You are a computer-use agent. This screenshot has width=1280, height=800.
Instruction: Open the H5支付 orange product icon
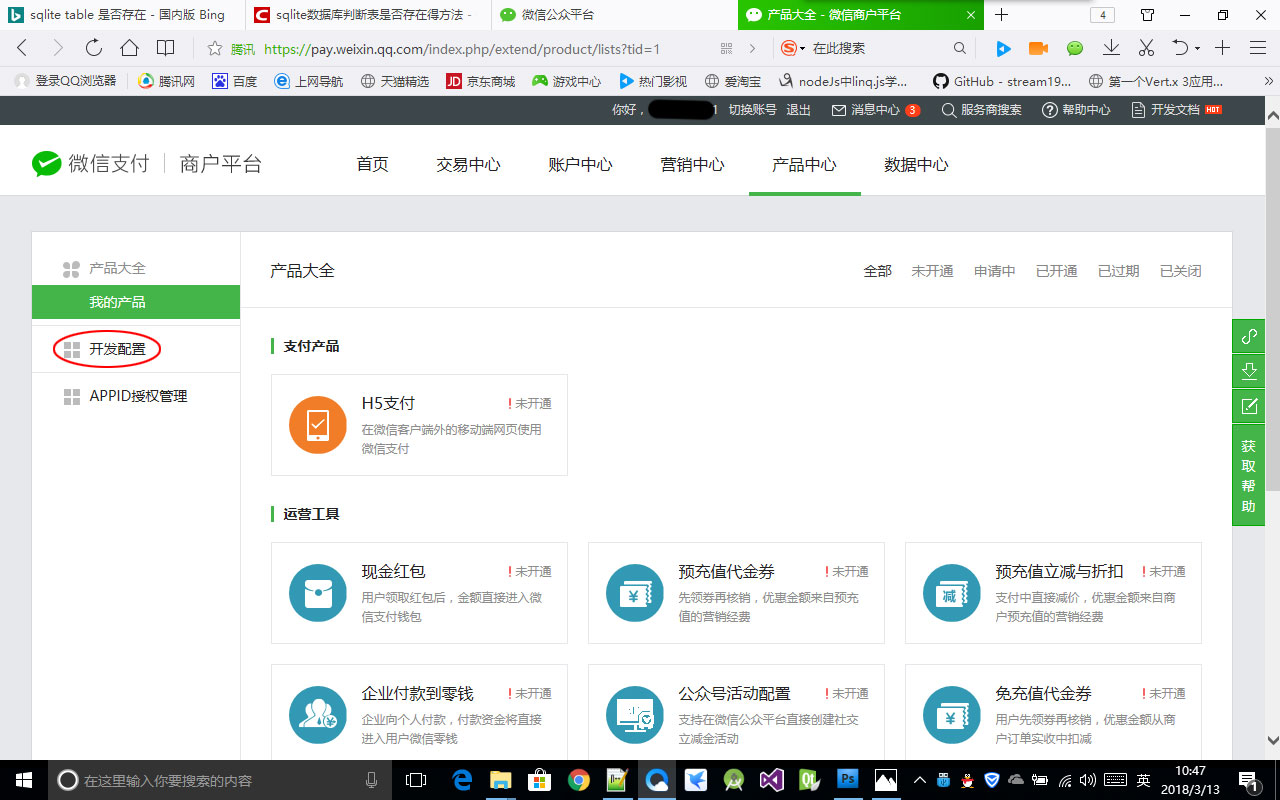coord(318,425)
